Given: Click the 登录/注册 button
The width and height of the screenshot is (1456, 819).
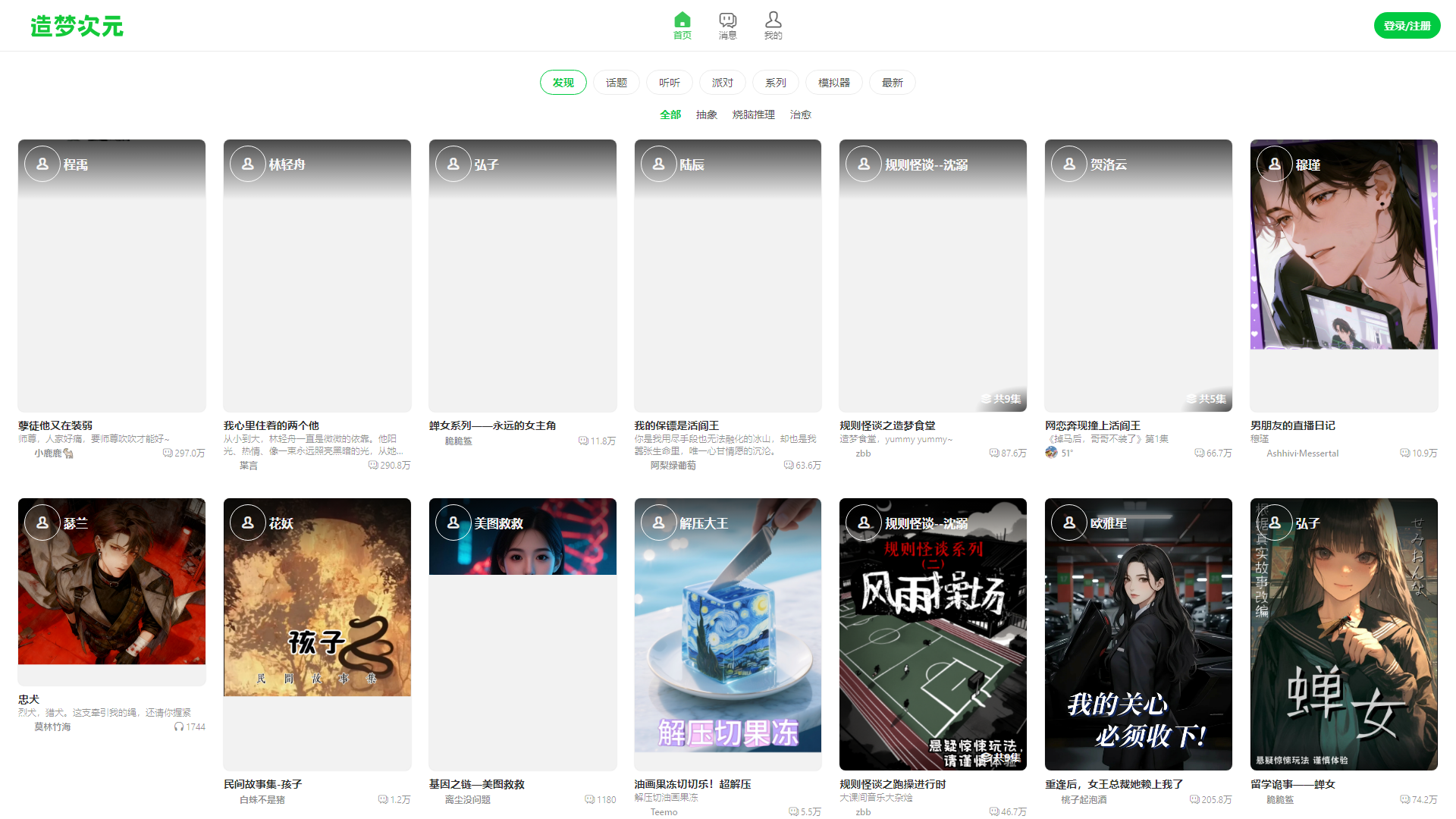Looking at the screenshot, I should pos(1406,26).
